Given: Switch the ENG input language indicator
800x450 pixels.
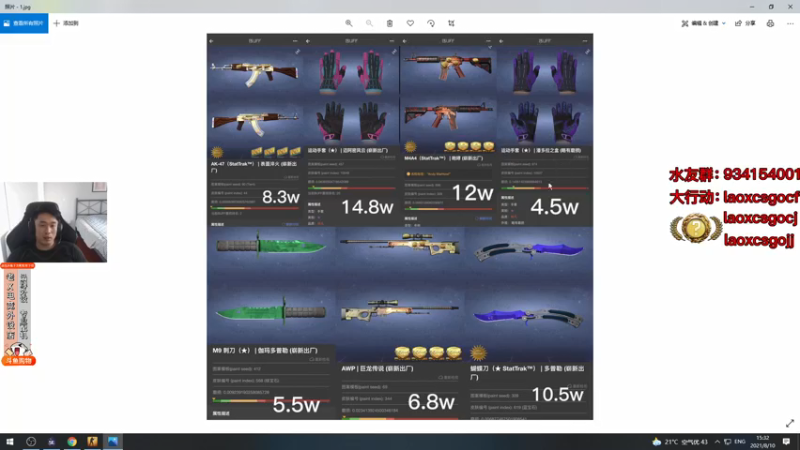Looking at the screenshot, I should [740, 442].
